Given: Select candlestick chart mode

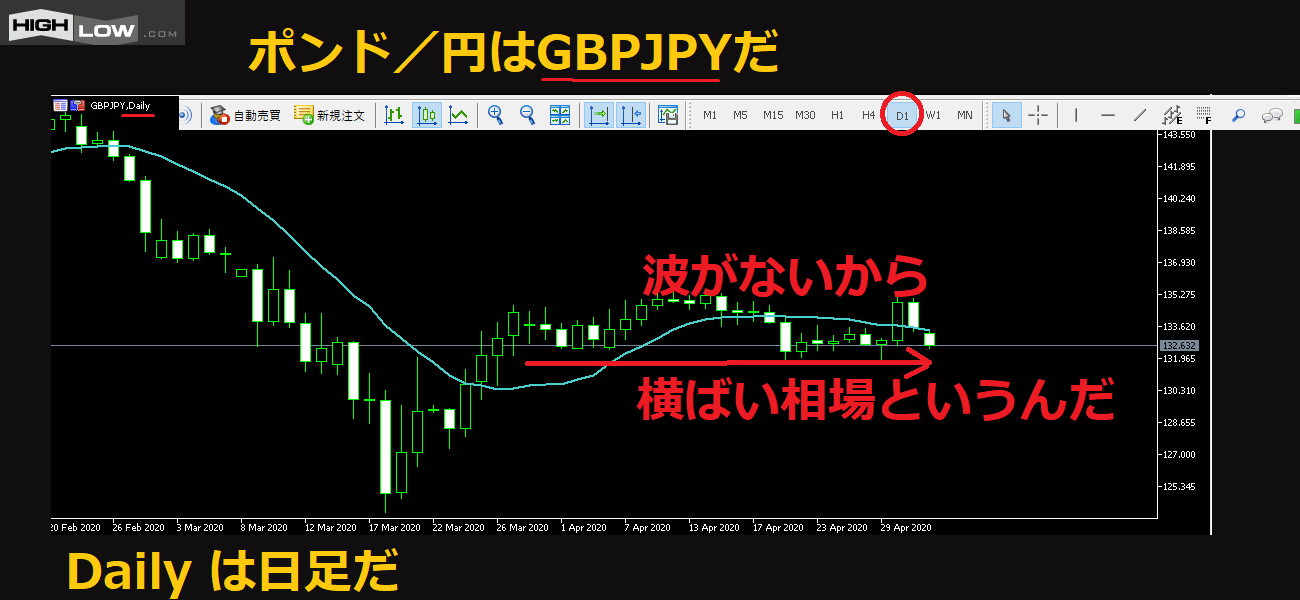Looking at the screenshot, I should pos(427,115).
